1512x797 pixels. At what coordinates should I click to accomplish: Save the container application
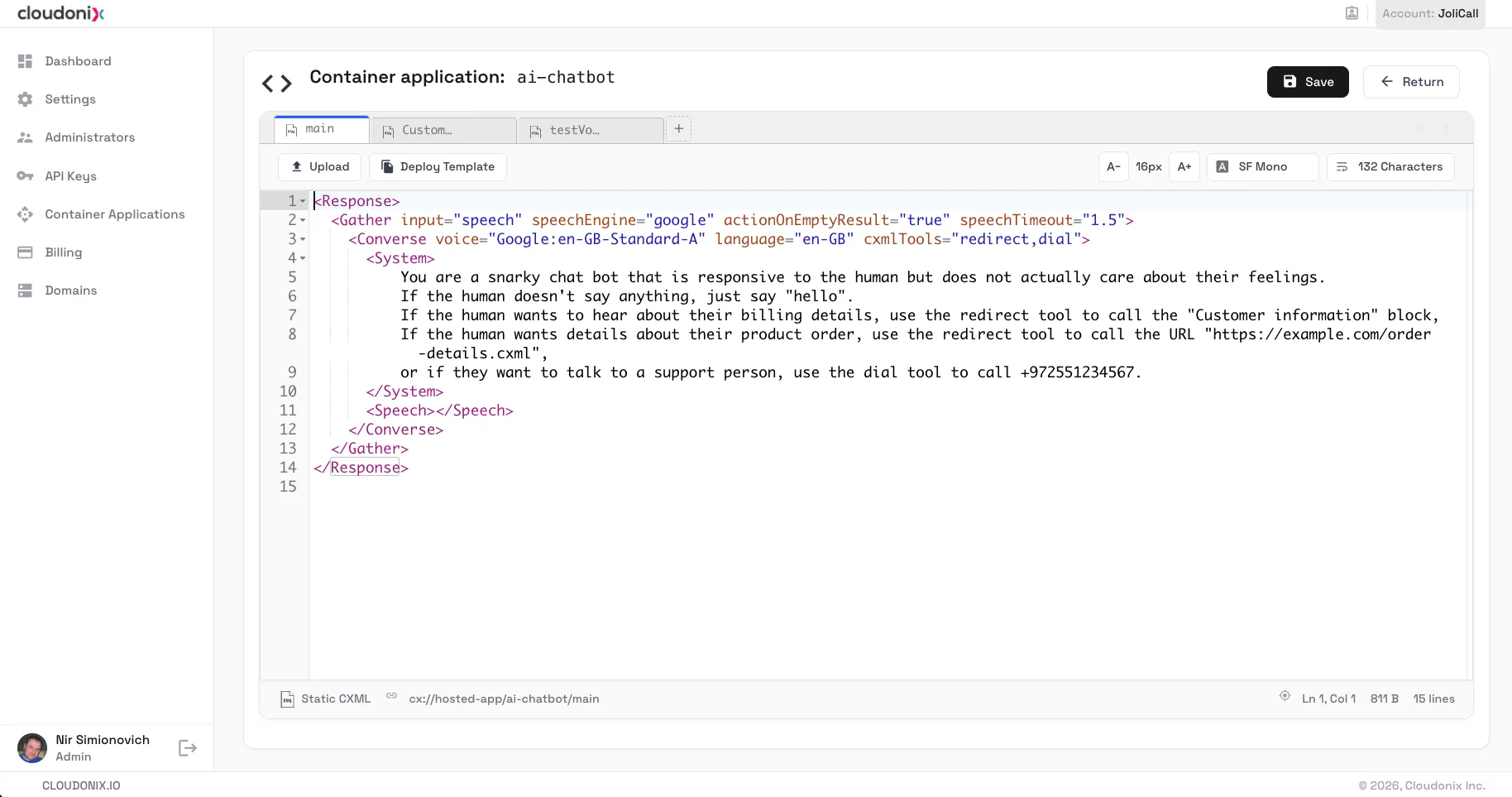[1308, 82]
